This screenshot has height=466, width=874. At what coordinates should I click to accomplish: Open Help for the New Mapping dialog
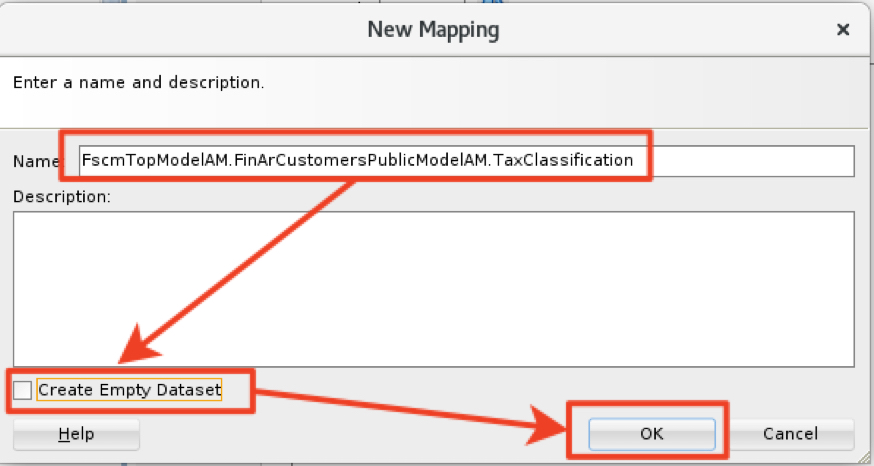(76, 434)
